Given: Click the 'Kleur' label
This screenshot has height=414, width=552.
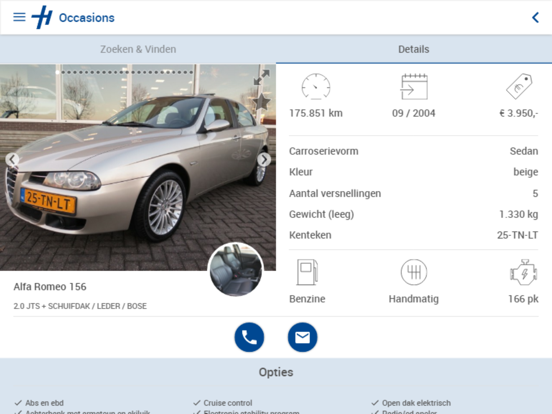Looking at the screenshot, I should [301, 172].
